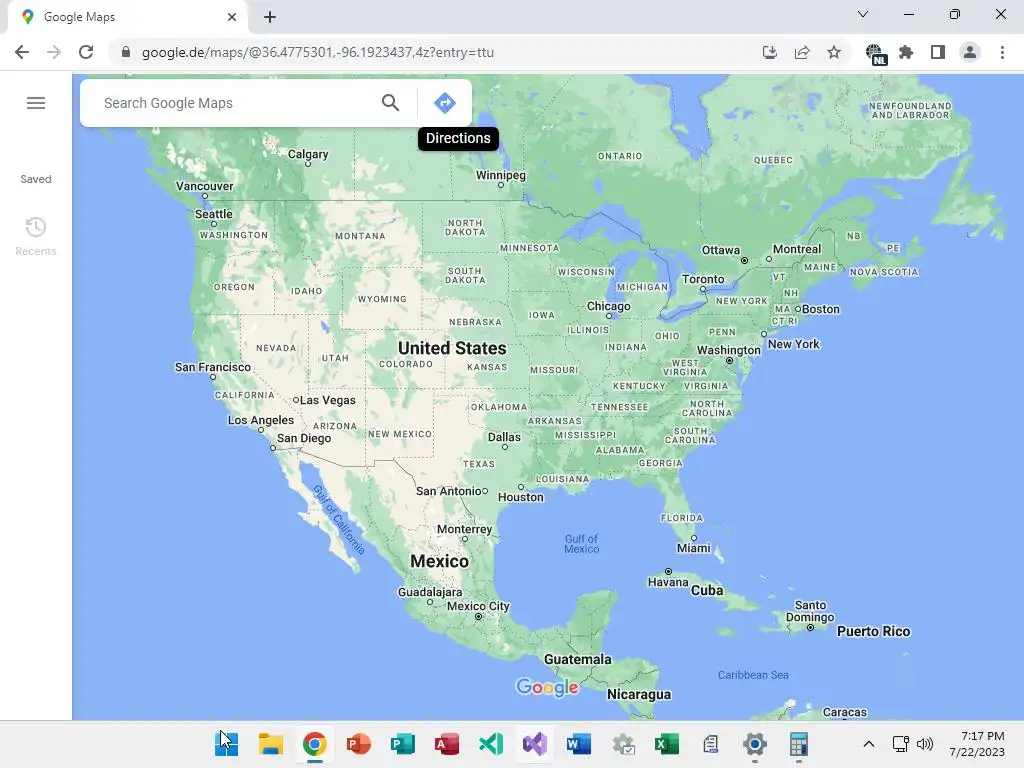Share this page icon

[802, 52]
